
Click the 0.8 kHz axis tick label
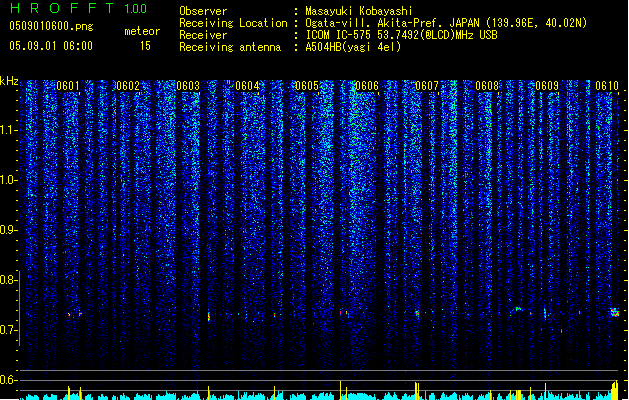point(8,280)
